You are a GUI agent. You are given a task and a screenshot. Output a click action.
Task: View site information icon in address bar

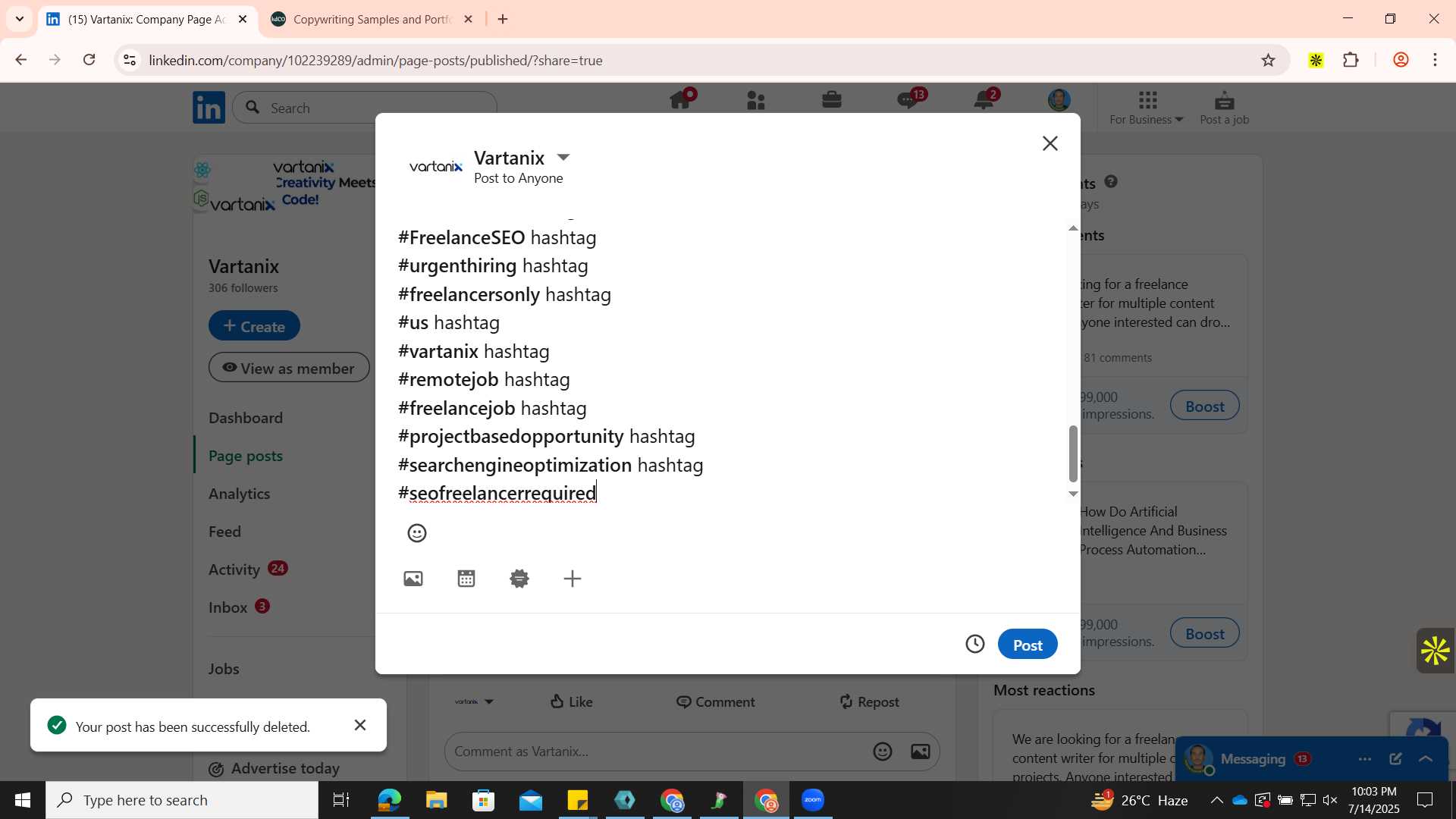click(130, 60)
